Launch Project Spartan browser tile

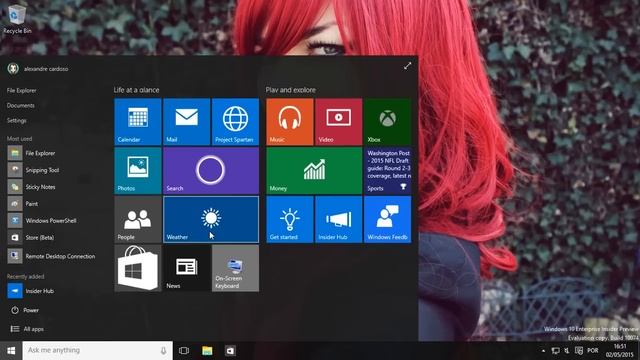click(x=235, y=122)
